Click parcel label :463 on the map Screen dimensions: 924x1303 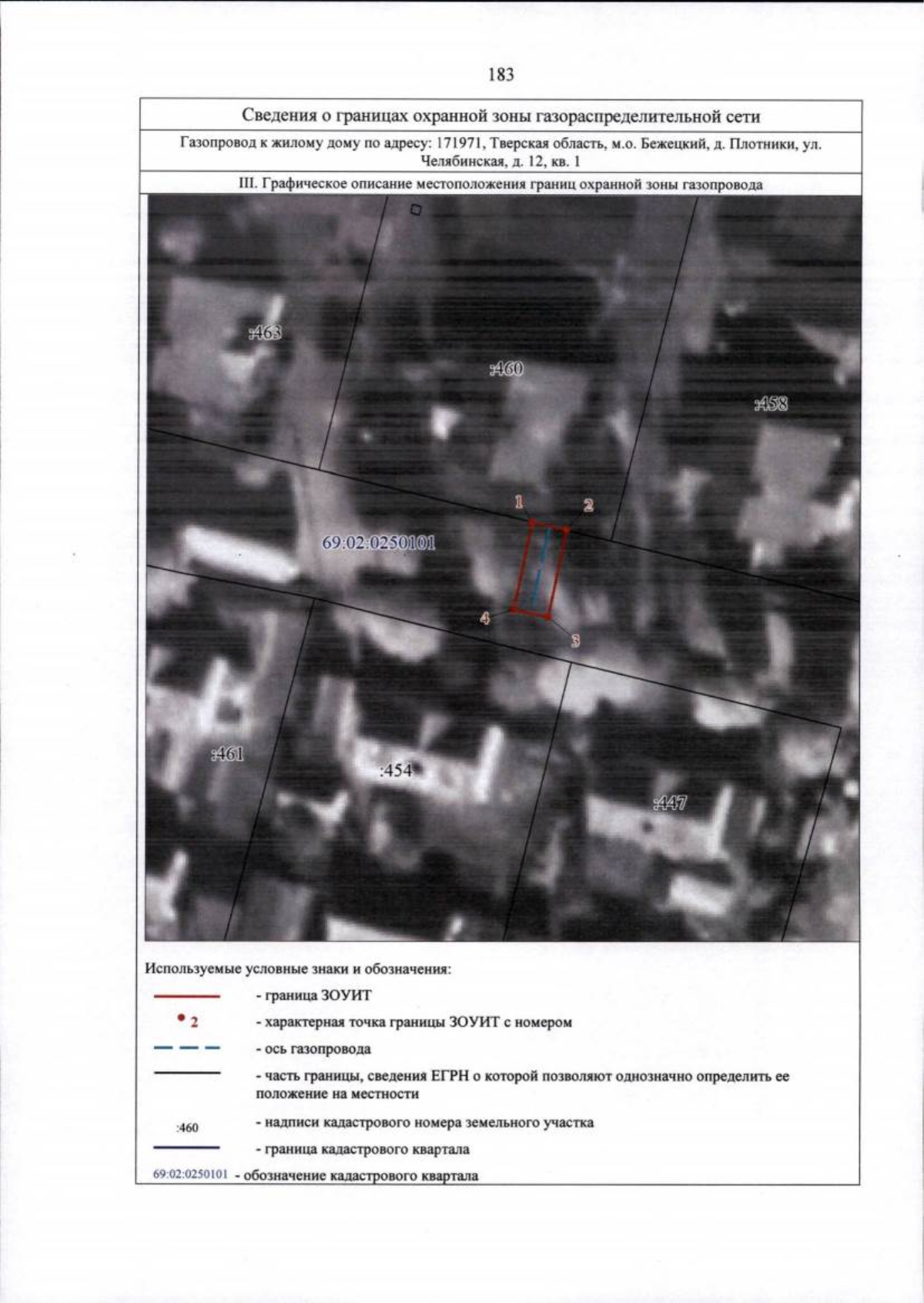(x=266, y=333)
